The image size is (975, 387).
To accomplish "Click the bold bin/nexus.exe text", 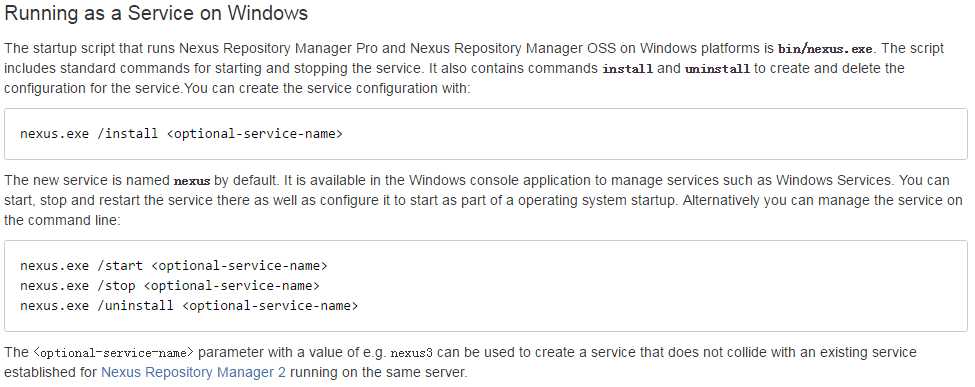I will (x=826, y=49).
